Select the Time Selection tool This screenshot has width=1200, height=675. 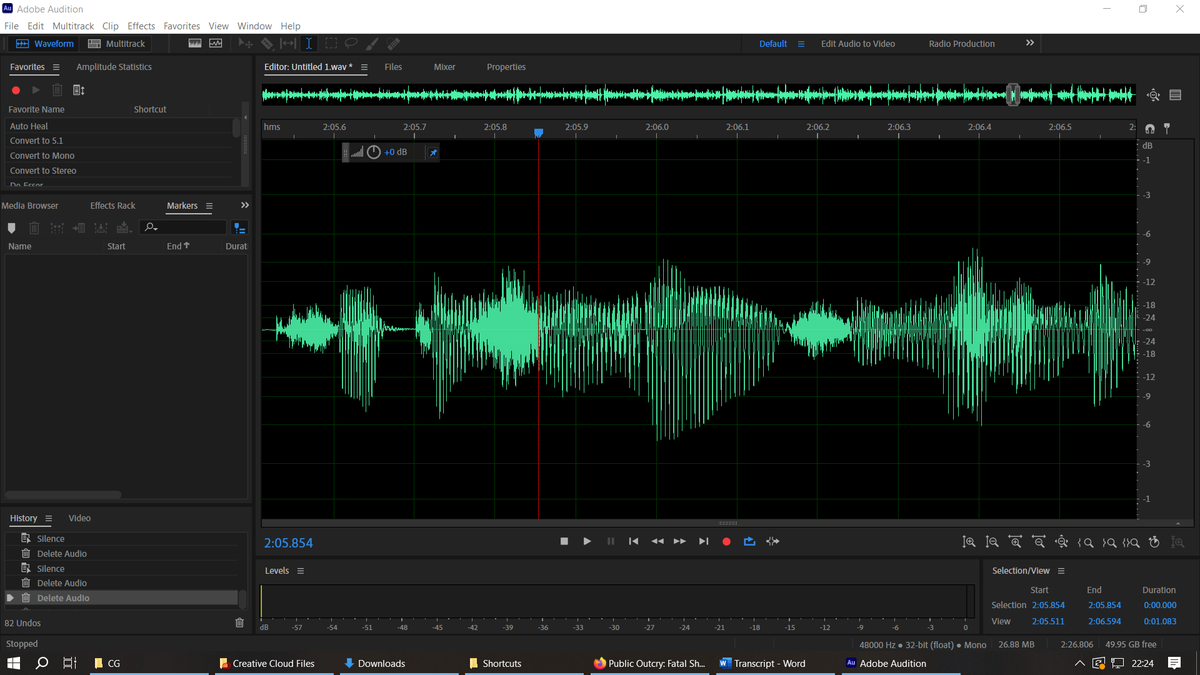click(x=308, y=44)
